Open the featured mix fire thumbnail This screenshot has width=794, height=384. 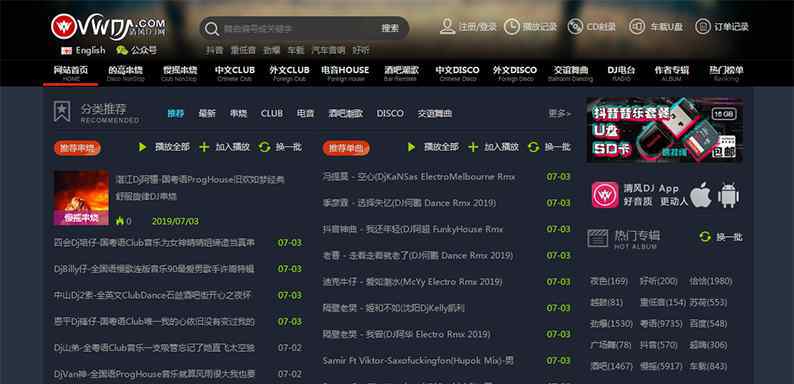click(x=81, y=198)
